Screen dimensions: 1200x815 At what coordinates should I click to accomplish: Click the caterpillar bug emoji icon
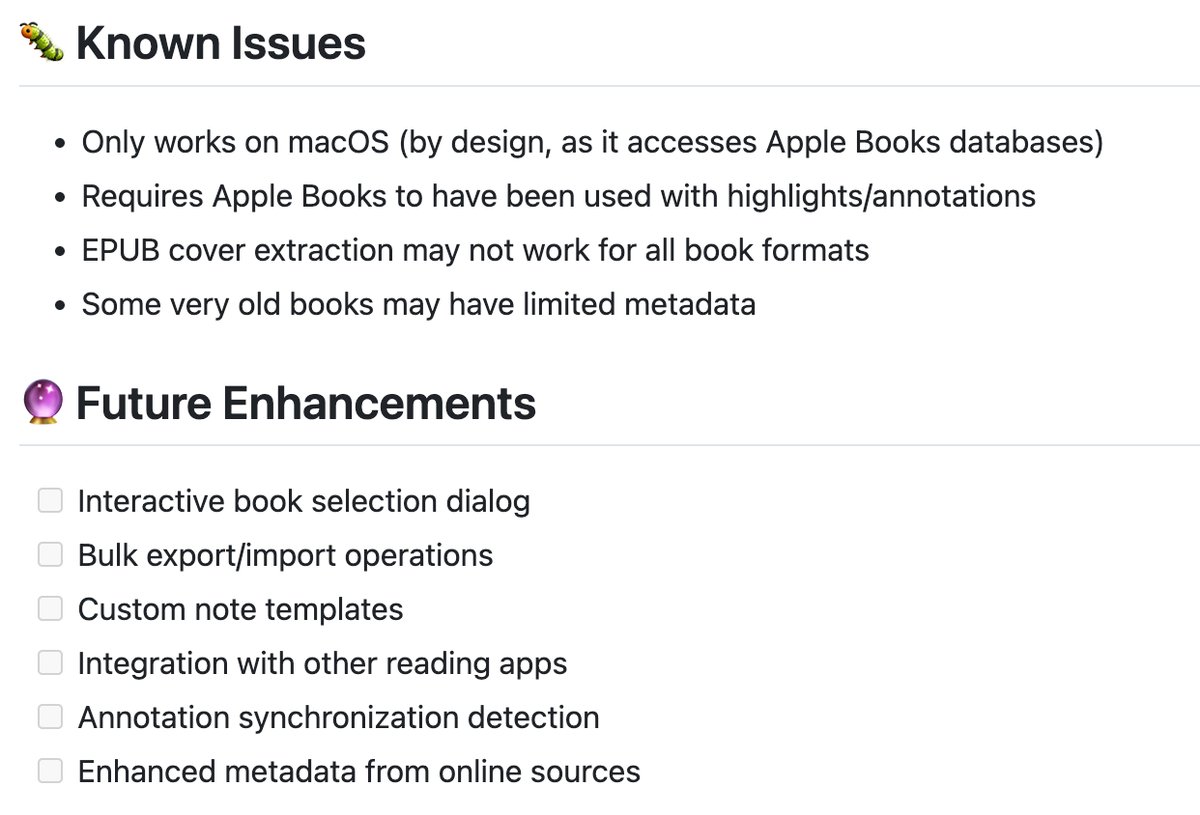click(x=43, y=43)
